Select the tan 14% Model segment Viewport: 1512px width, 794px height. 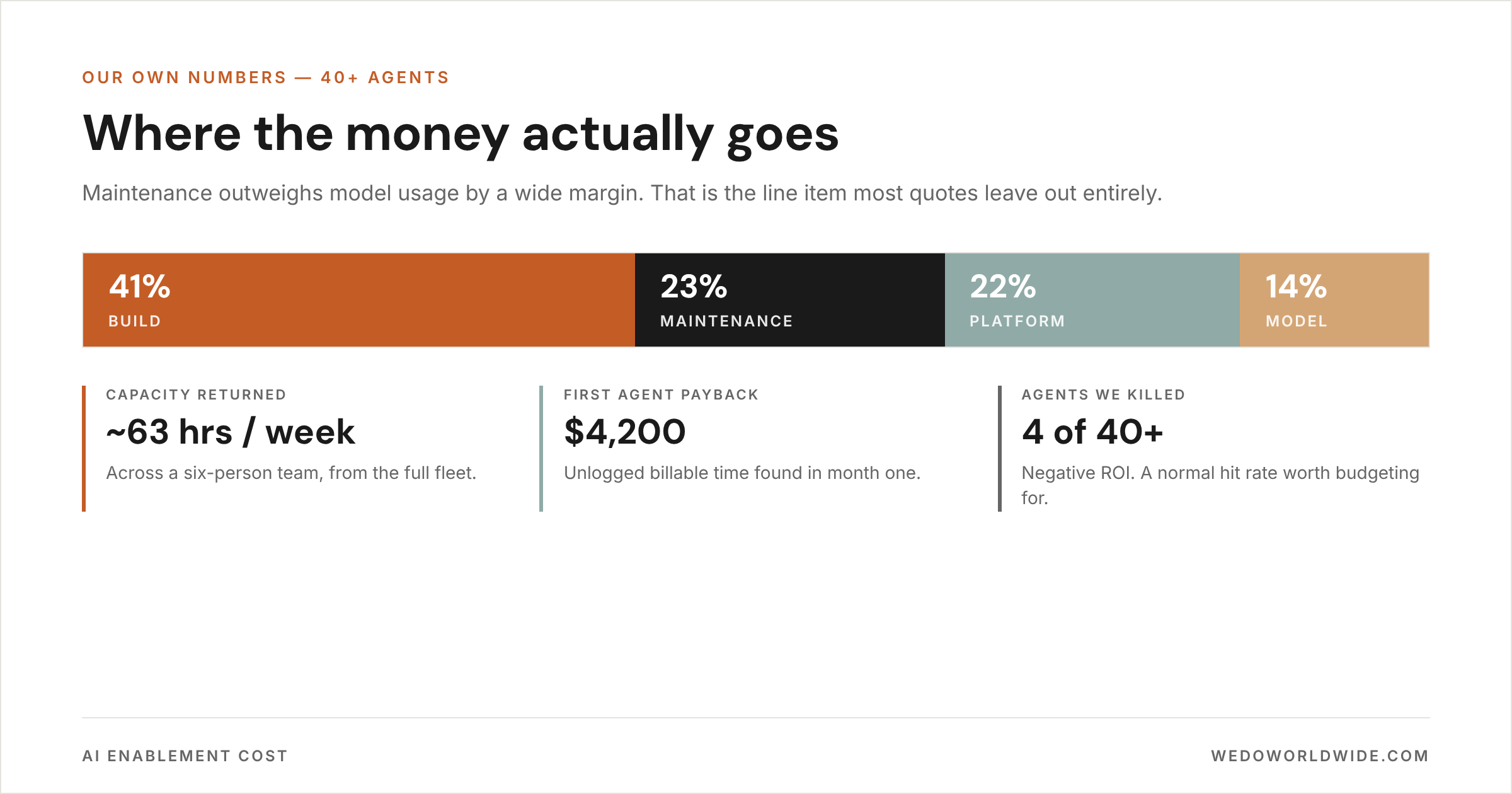click(1334, 300)
